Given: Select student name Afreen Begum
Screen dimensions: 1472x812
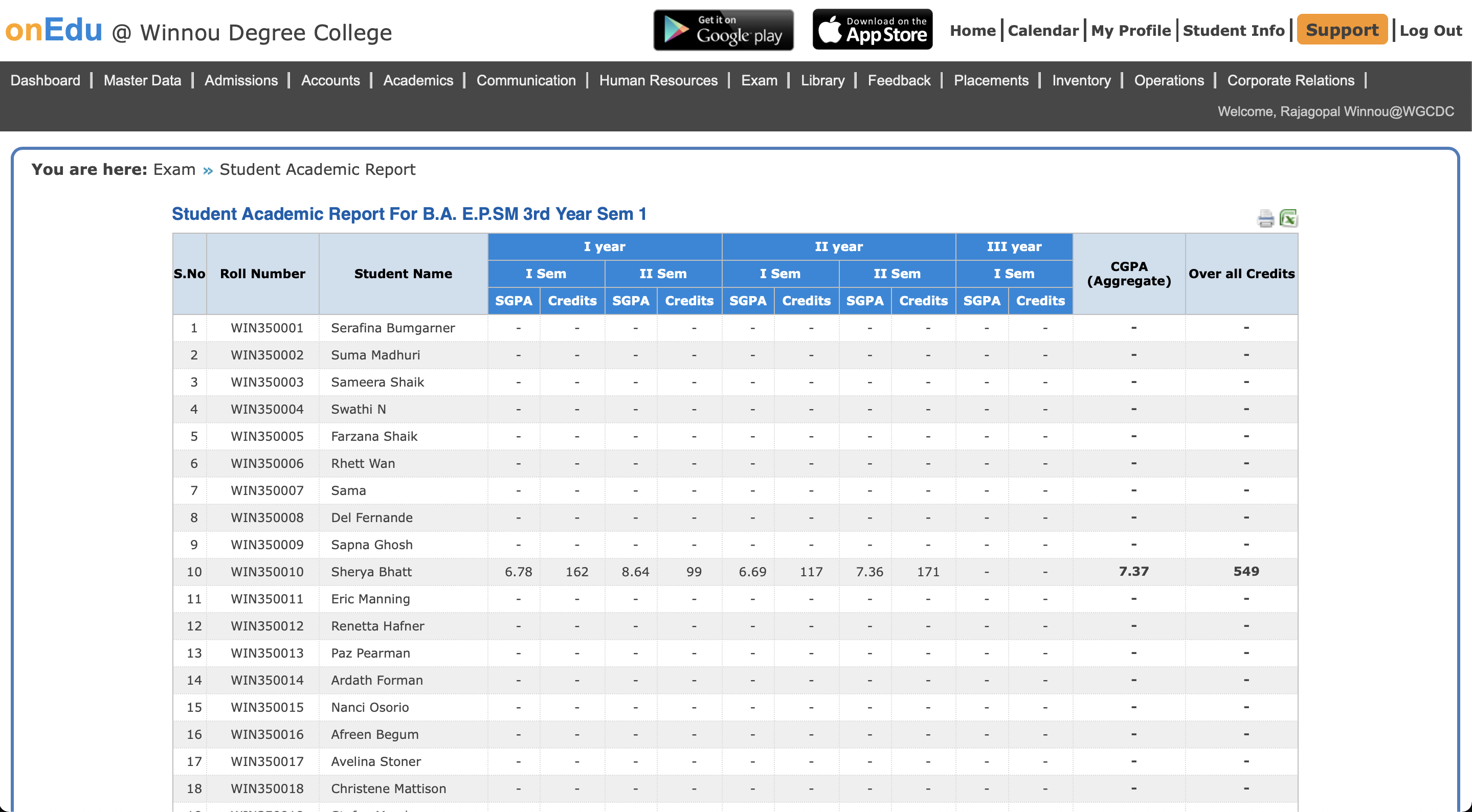Looking at the screenshot, I should point(375,735).
